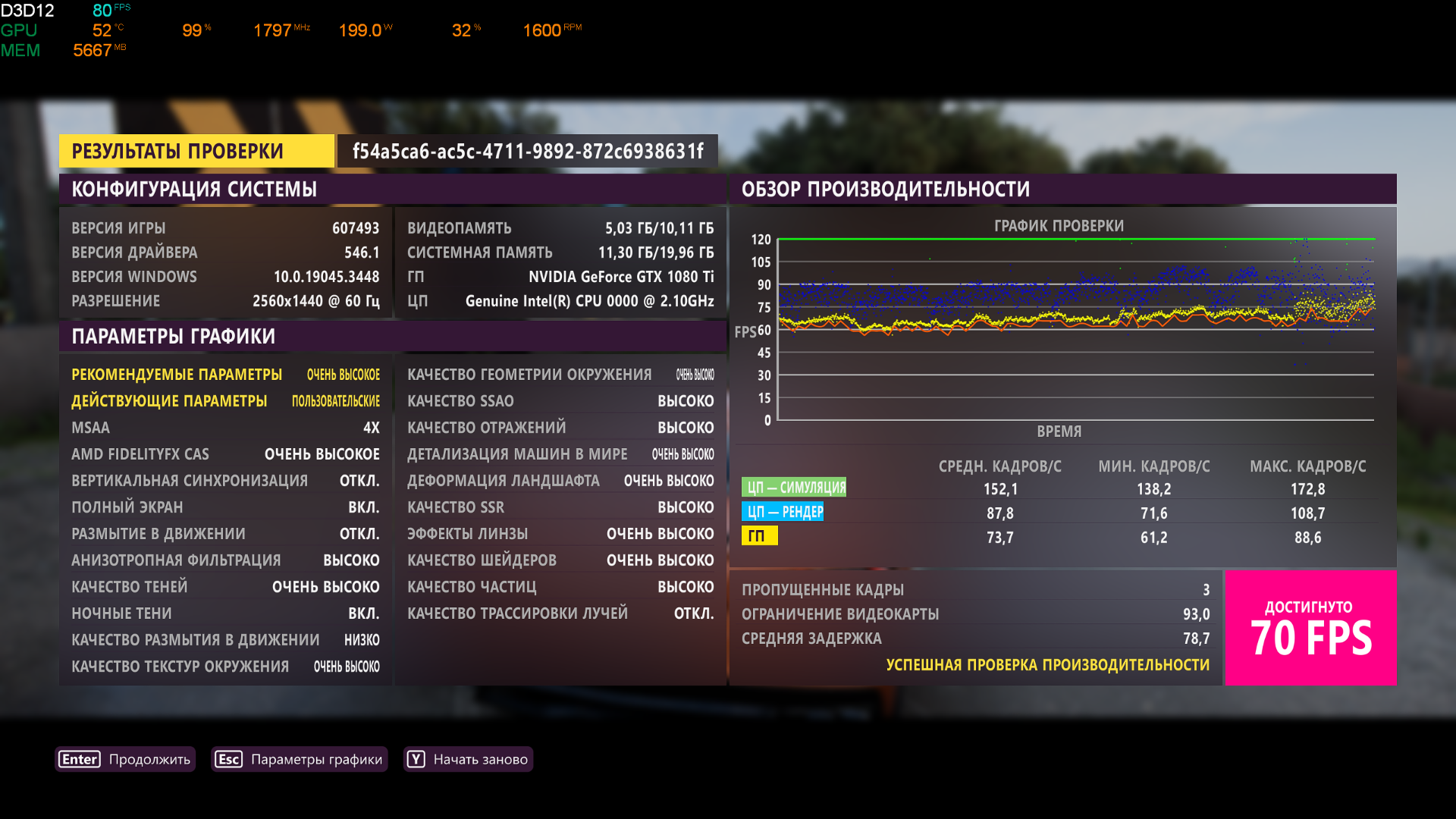Click the Полный экран Вкл. value
This screenshot has height=819, width=1456.
click(x=363, y=507)
